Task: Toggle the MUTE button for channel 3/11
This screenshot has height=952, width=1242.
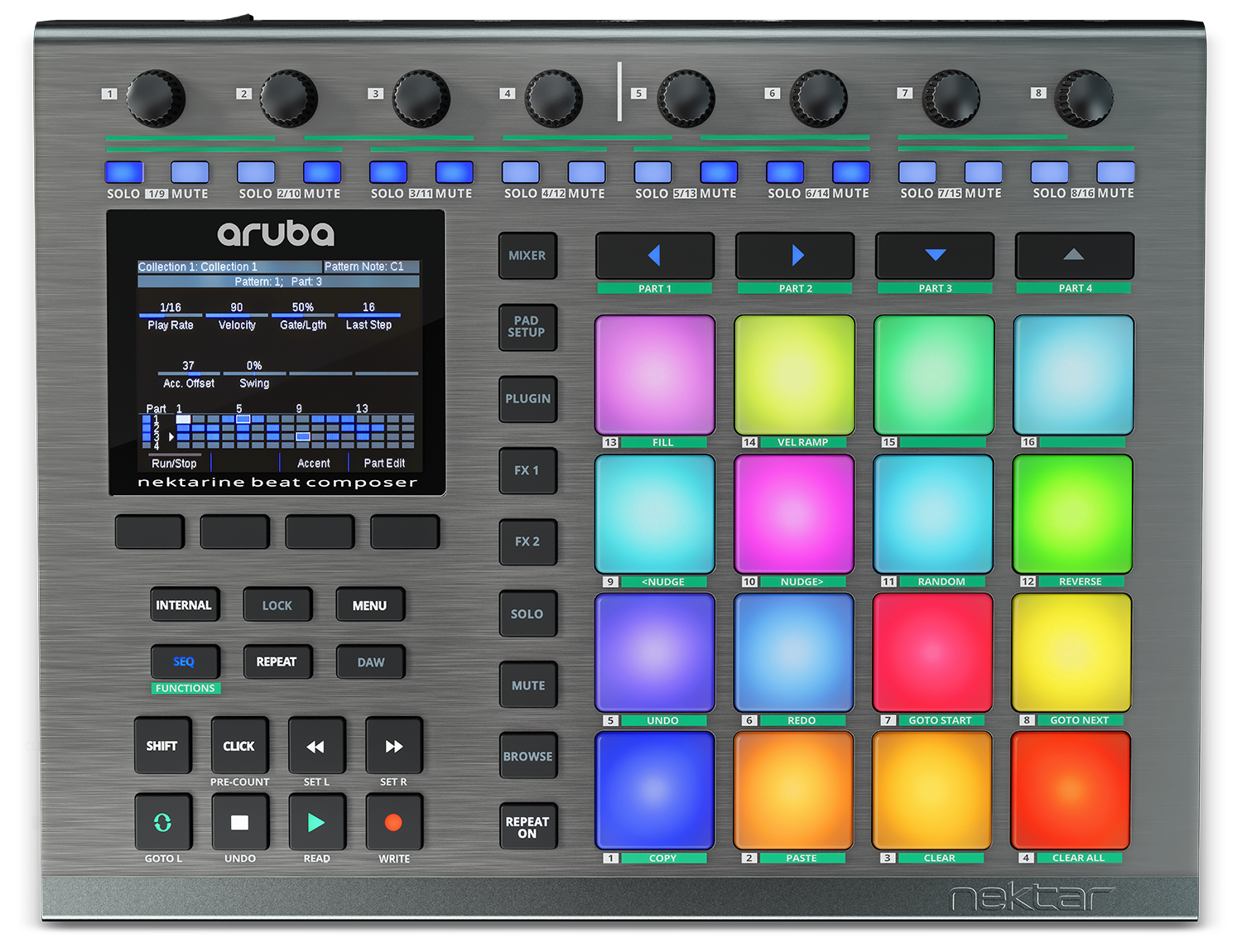Action: 455,172
